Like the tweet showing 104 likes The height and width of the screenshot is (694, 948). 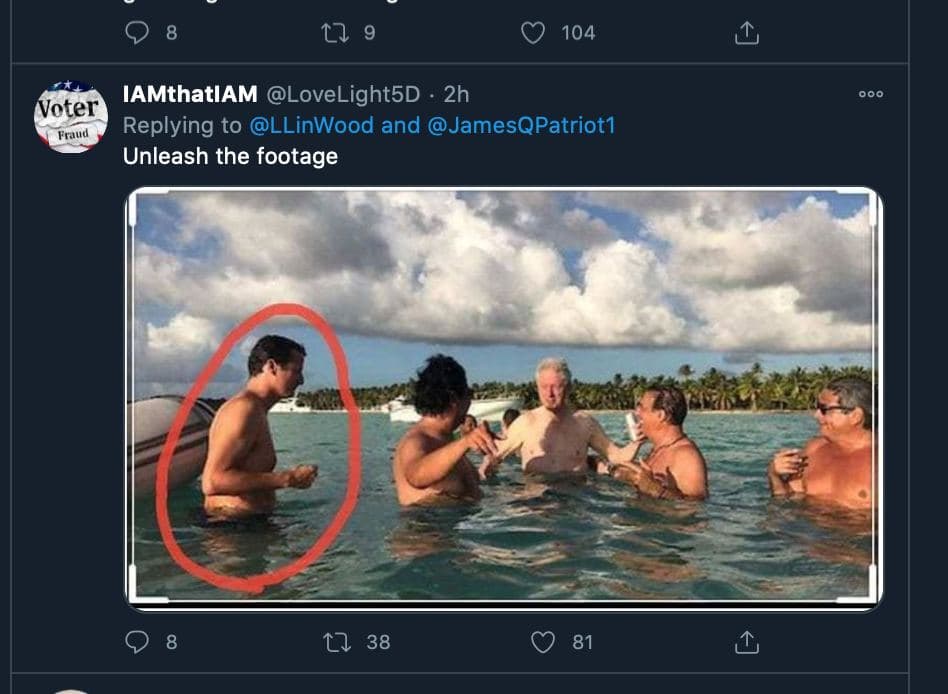click(x=534, y=33)
